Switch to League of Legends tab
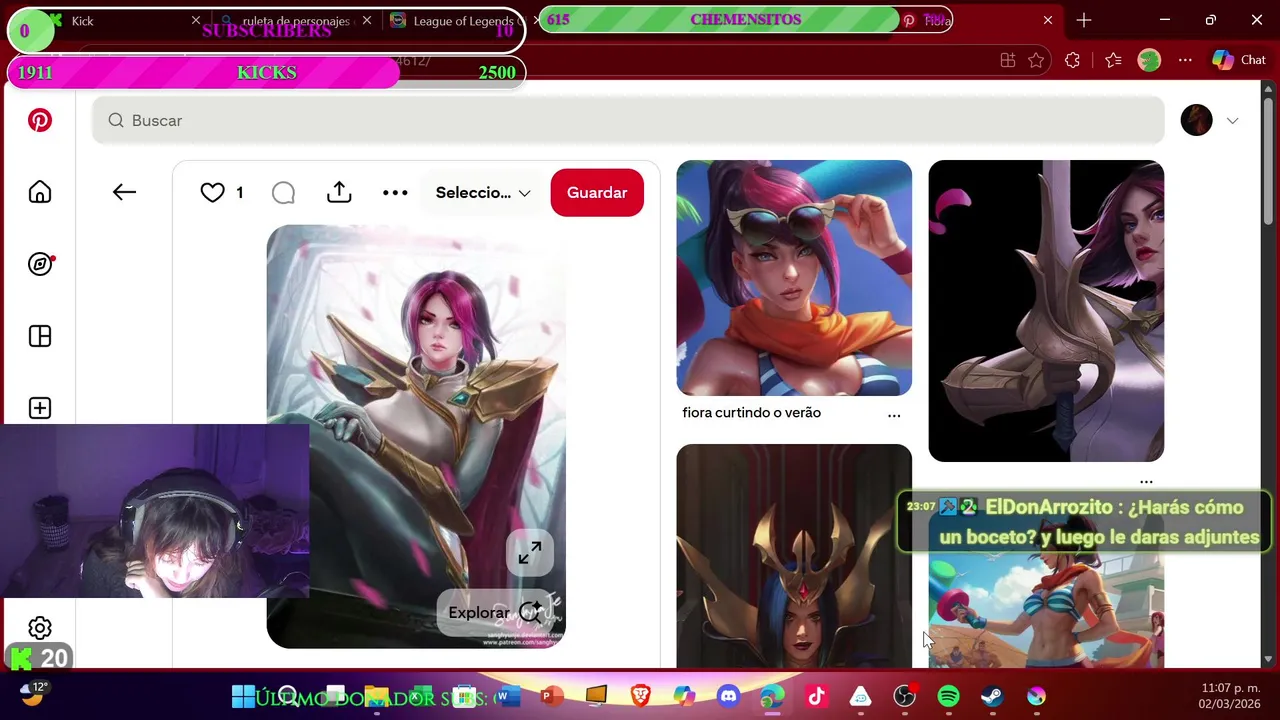Viewport: 1280px width, 720px height. [460, 20]
